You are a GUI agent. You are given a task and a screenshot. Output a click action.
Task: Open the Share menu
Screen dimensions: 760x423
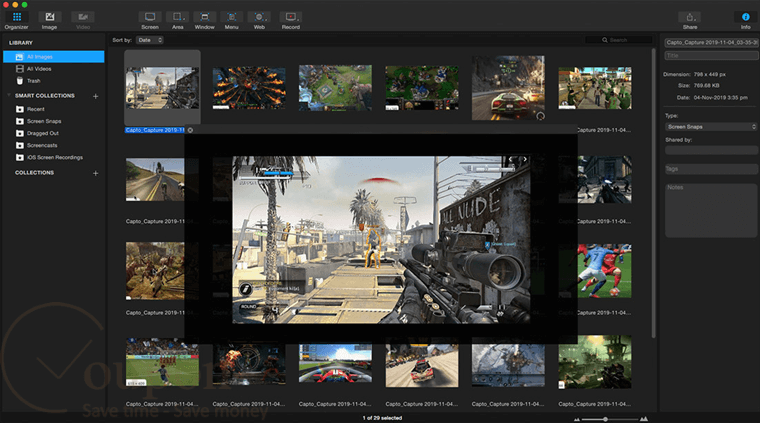click(690, 20)
